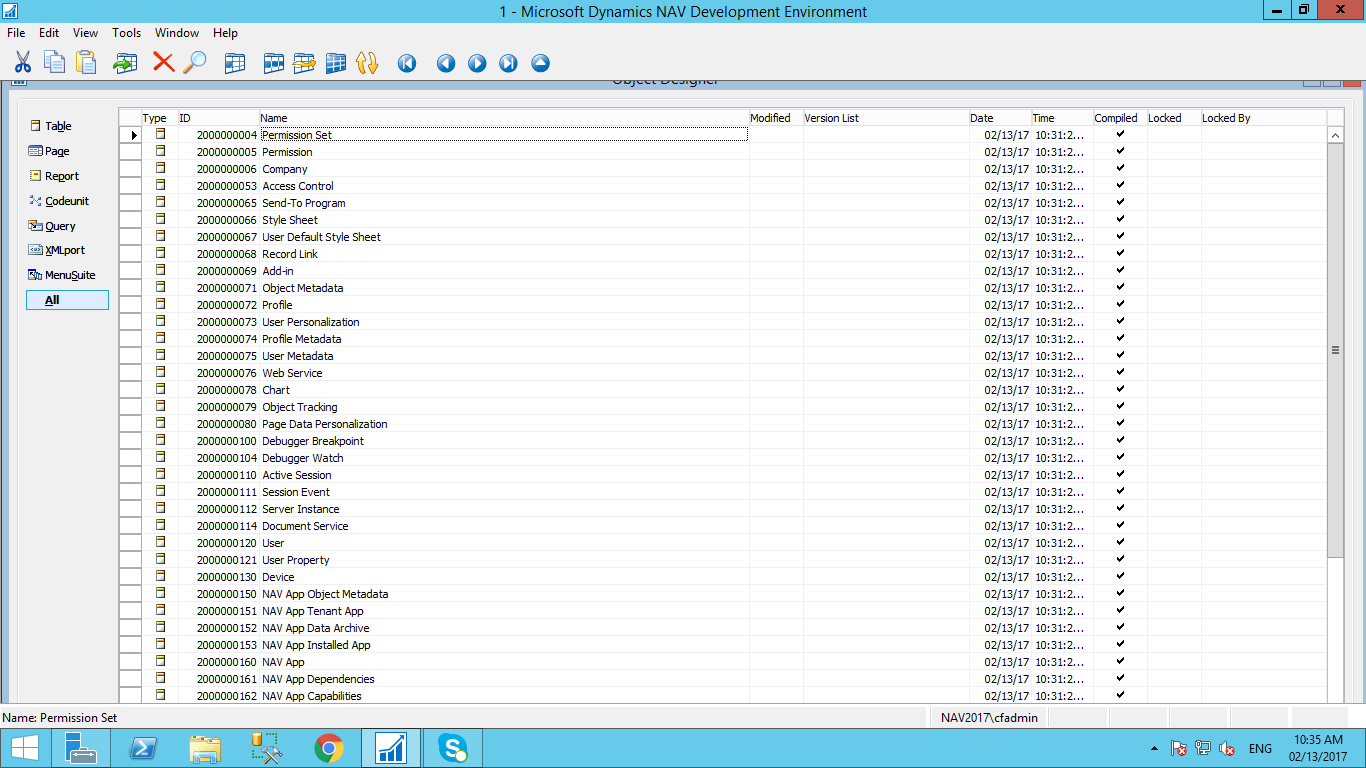Viewport: 1366px width, 768px height.
Task: Click the Show All grid toolbar icon
Action: pyautogui.click(x=336, y=63)
